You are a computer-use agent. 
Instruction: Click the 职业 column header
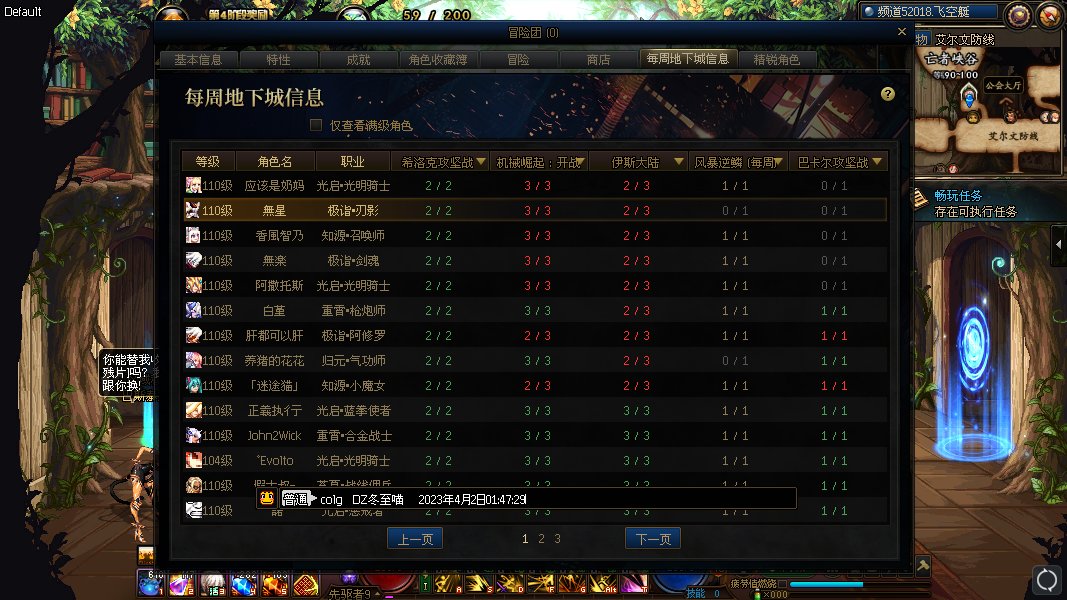point(352,162)
